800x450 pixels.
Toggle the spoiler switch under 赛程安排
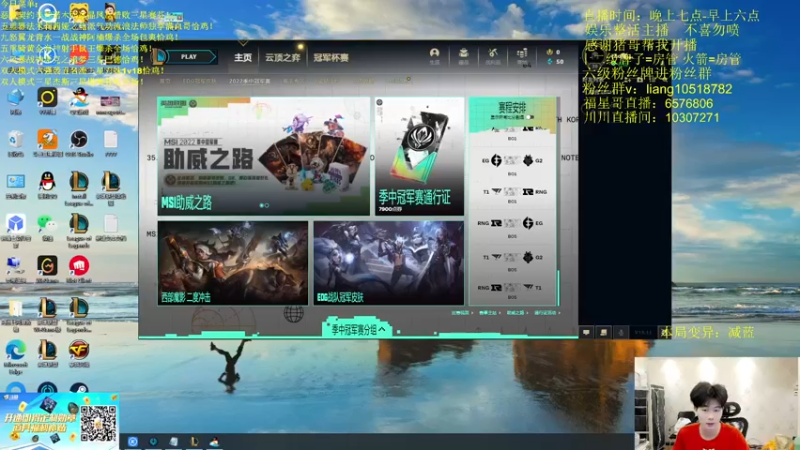530,117
